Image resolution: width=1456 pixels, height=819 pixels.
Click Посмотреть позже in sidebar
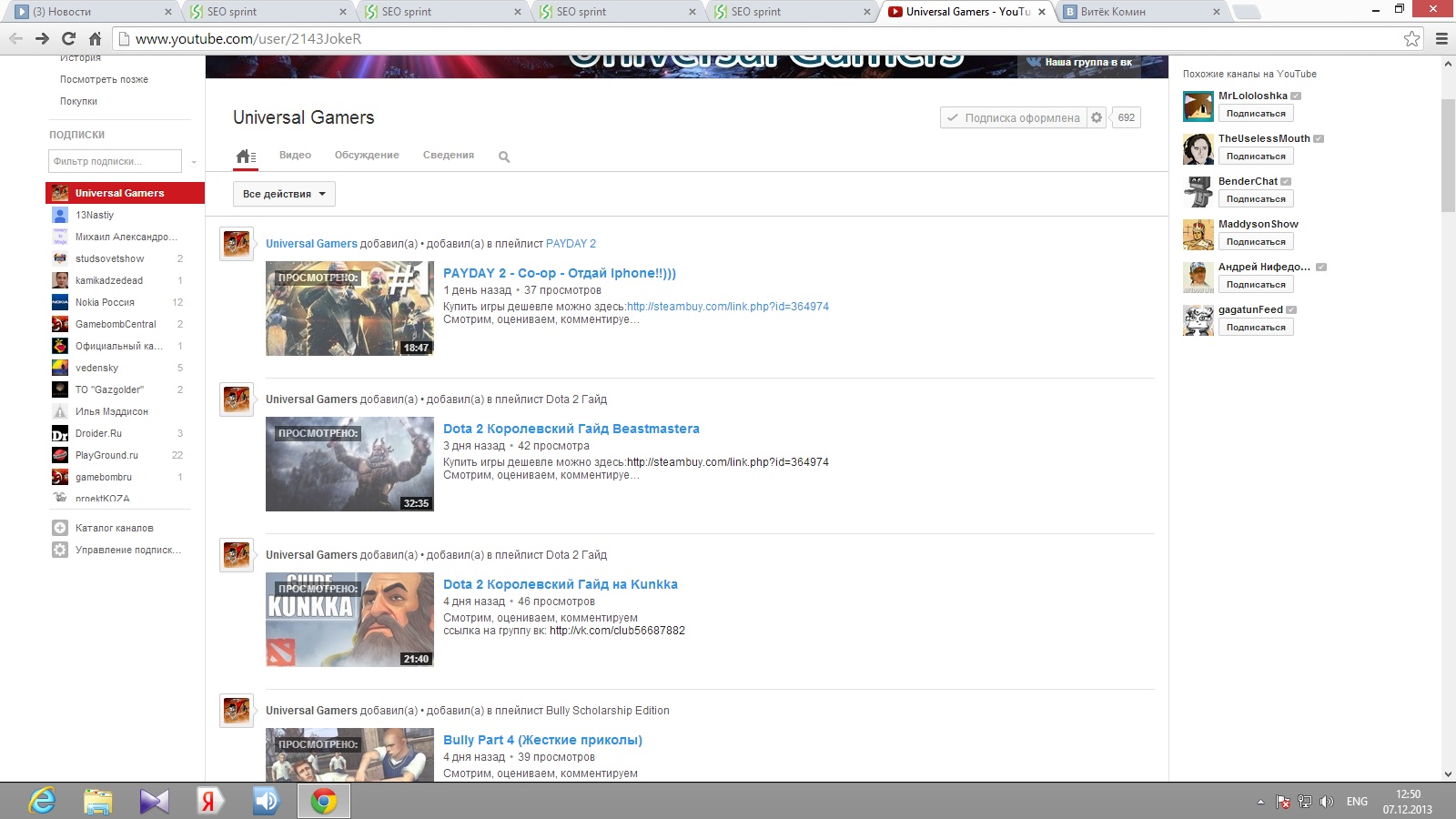pos(104,79)
